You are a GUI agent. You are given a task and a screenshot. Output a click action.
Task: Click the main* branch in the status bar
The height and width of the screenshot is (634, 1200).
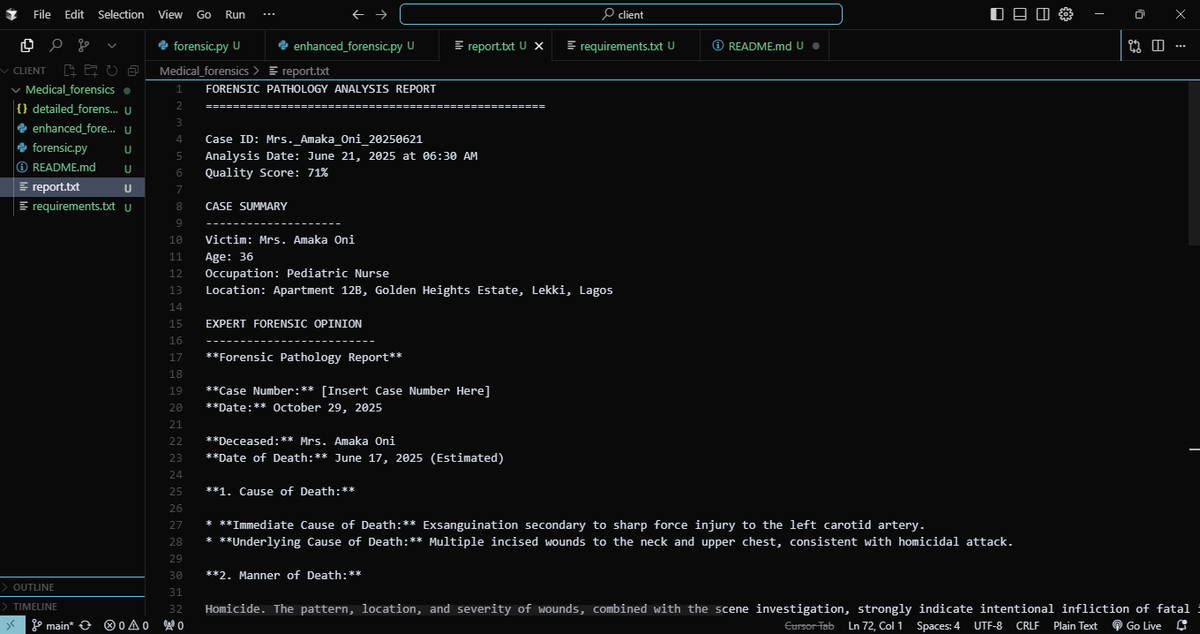(x=52, y=625)
